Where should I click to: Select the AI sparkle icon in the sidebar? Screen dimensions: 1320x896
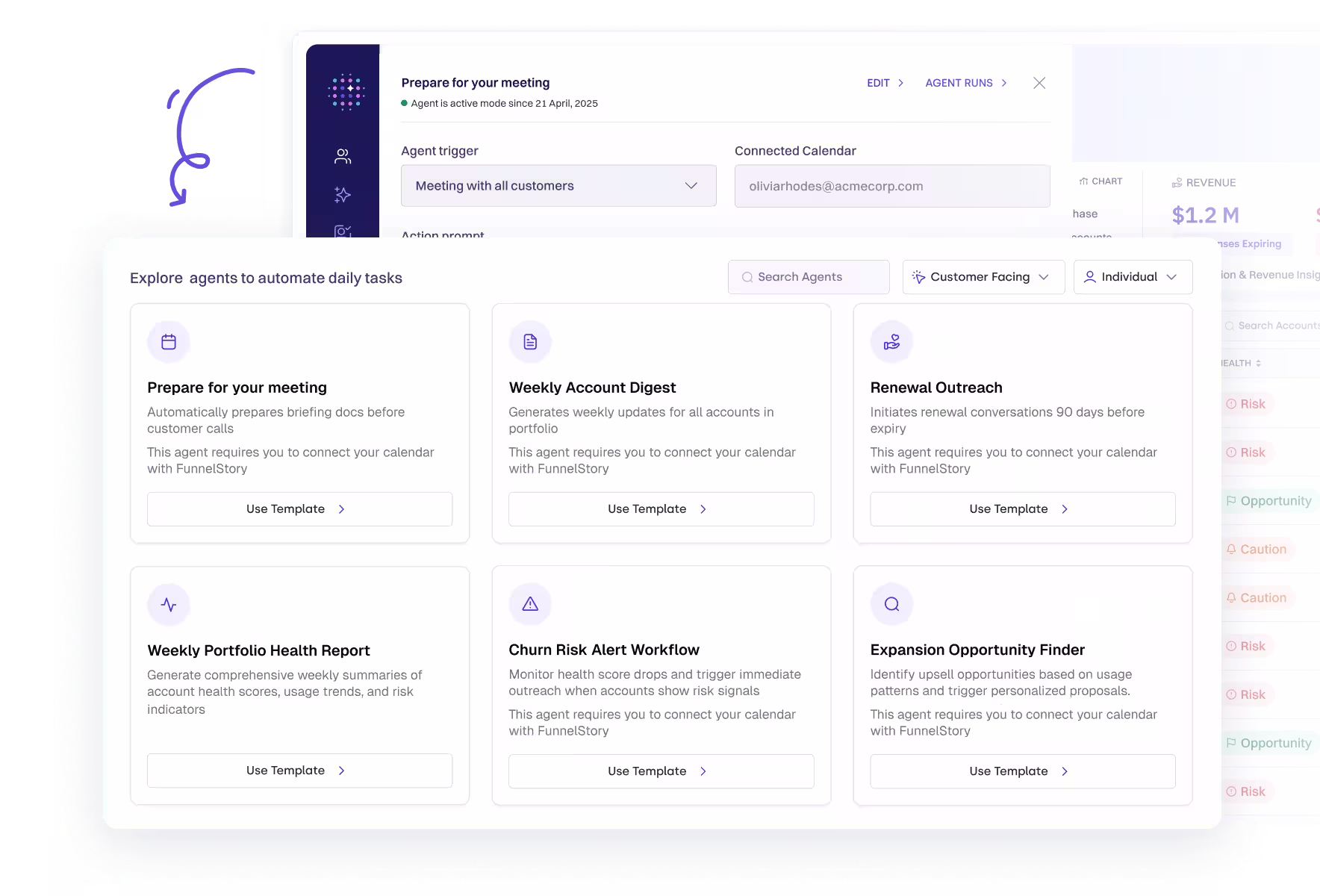click(342, 196)
